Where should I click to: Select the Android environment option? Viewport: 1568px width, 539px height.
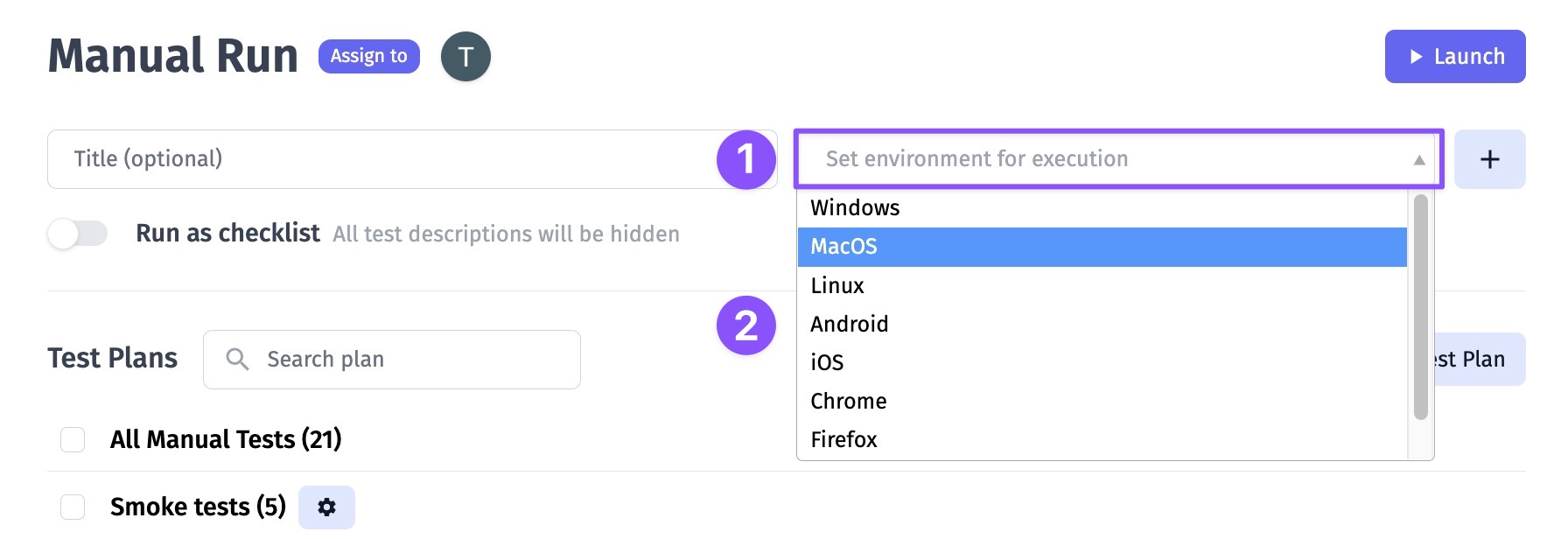[x=1102, y=324]
